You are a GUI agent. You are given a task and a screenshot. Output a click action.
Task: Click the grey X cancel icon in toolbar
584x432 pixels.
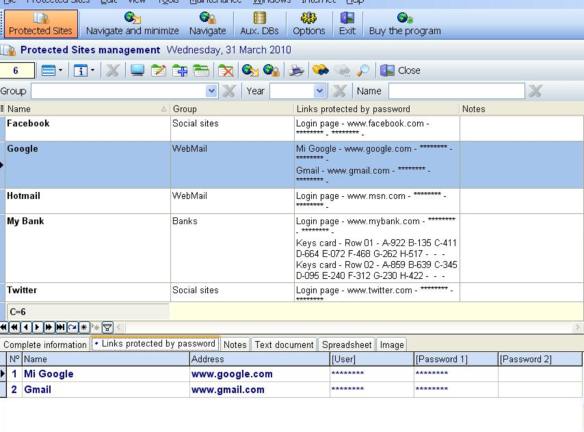(x=112, y=70)
